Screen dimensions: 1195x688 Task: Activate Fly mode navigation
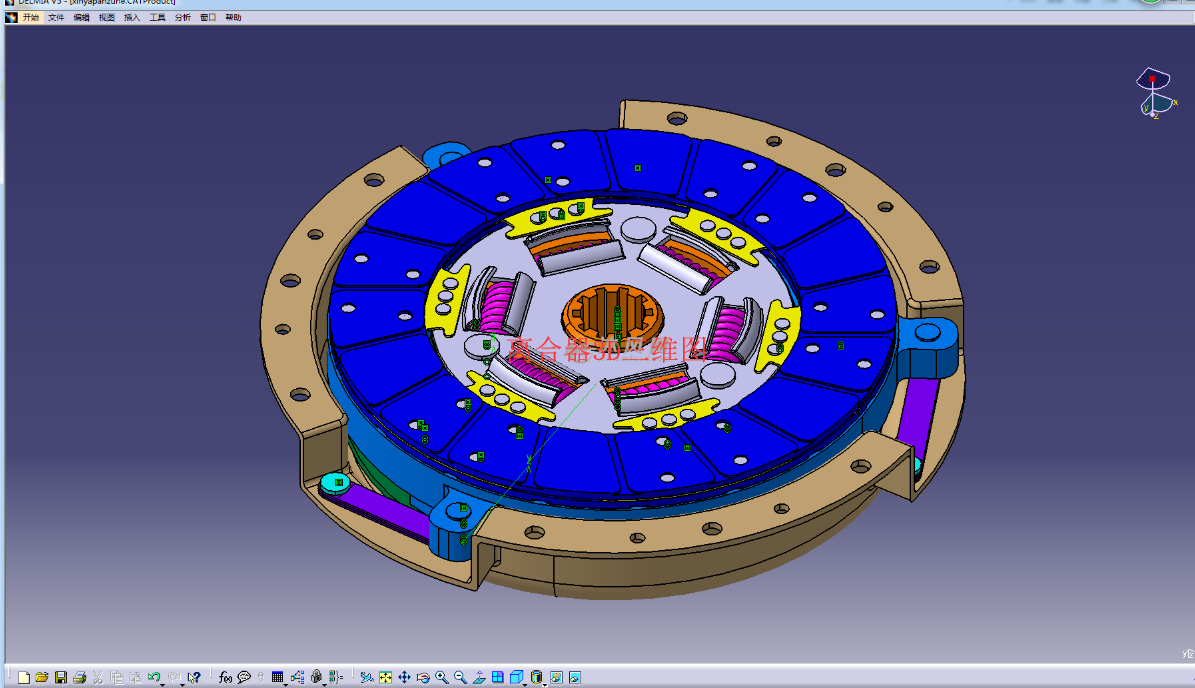367,677
